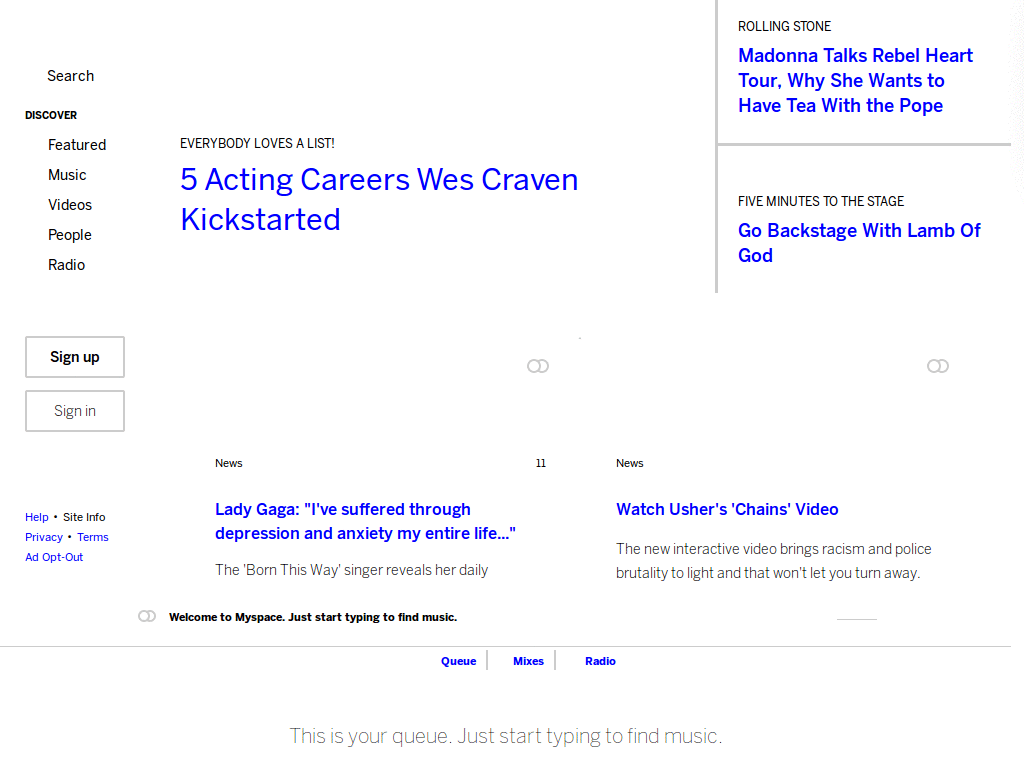
Task: Open '5 Acting Careers Wes Craven Kickstarted' article
Action: click(x=379, y=199)
